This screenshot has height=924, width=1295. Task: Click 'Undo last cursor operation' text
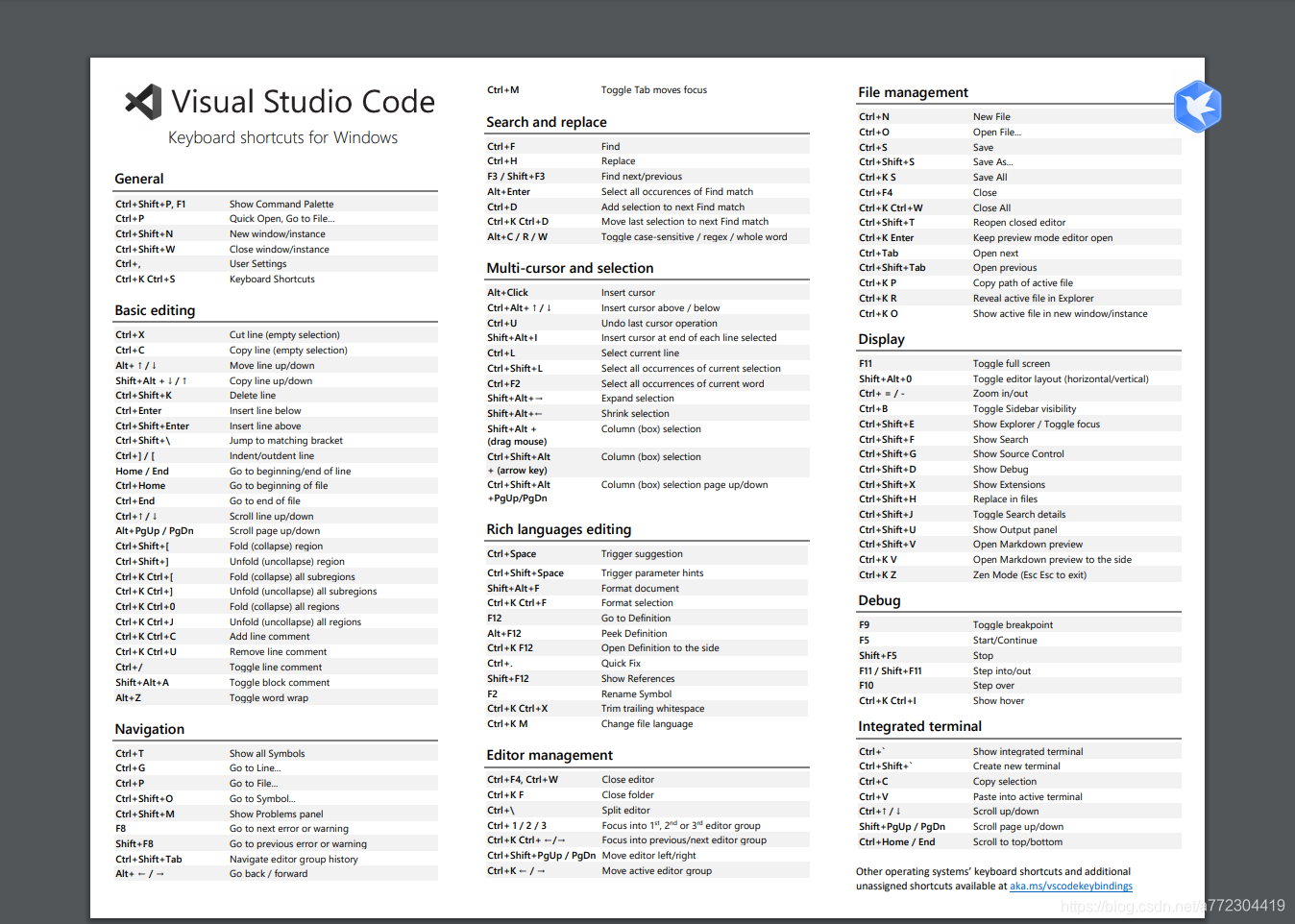pyautogui.click(x=659, y=324)
